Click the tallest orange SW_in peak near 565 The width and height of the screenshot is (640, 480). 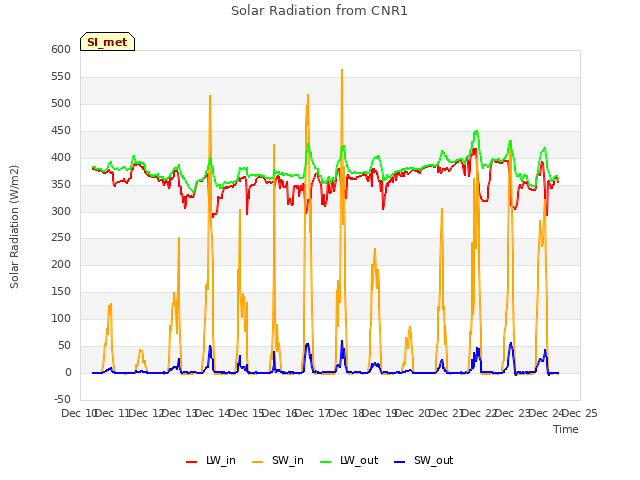pyautogui.click(x=342, y=70)
